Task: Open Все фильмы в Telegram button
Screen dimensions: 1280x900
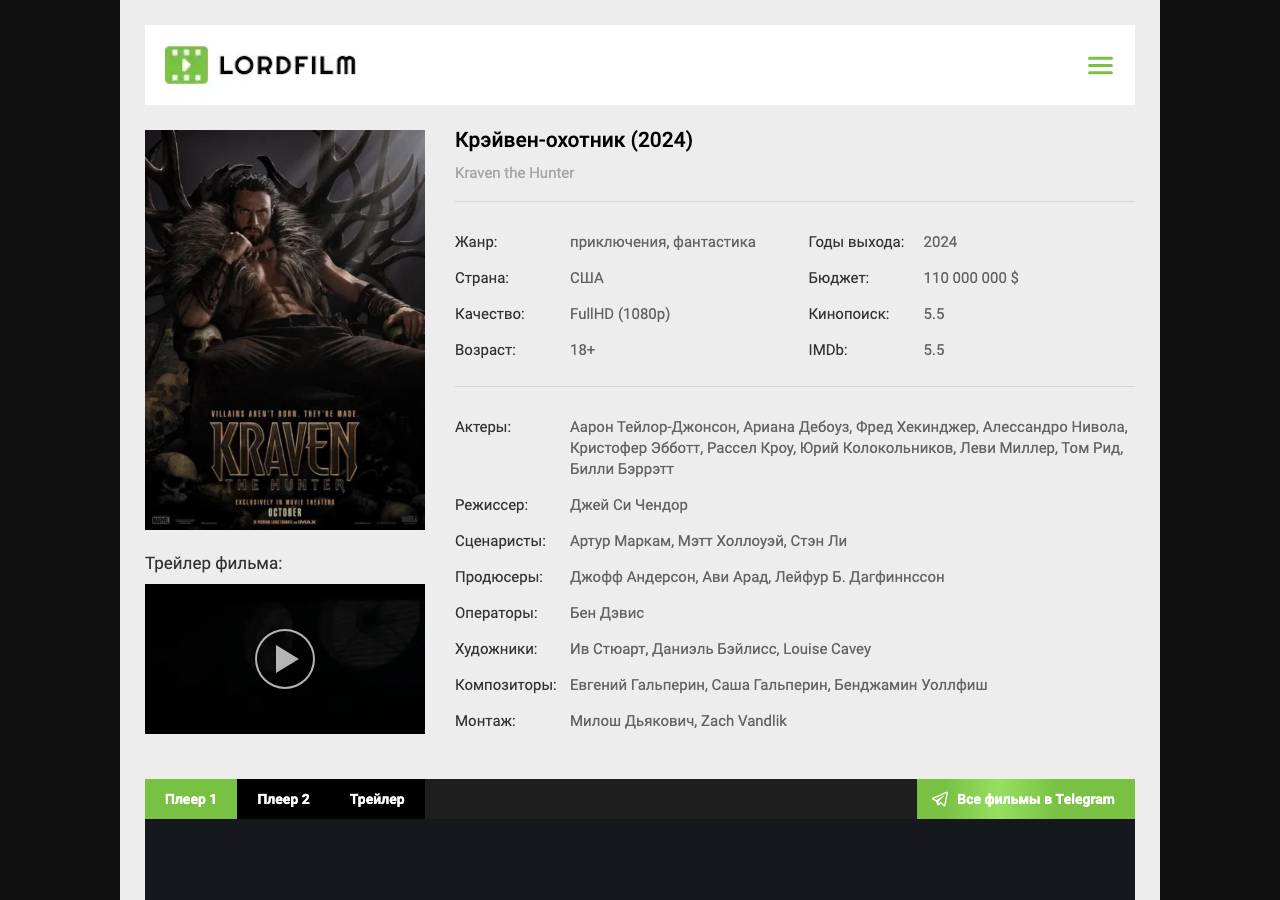Action: tap(1026, 799)
